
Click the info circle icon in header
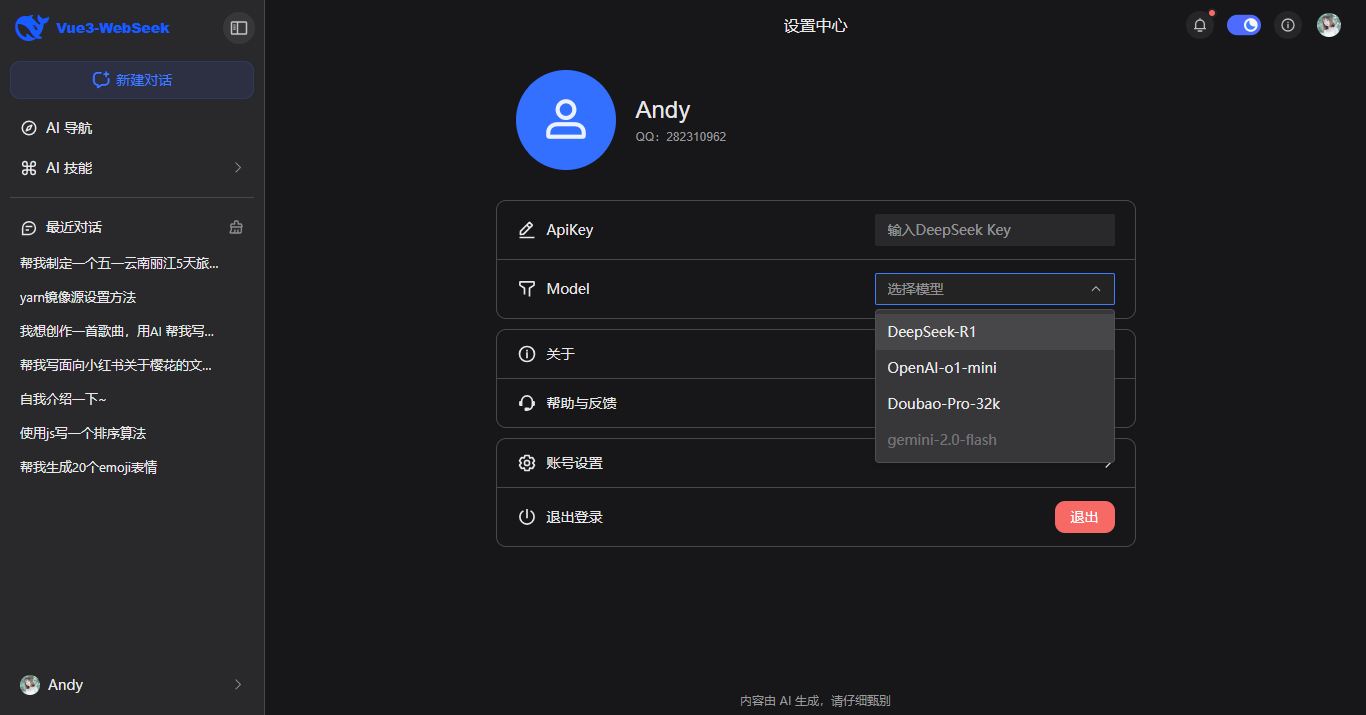(1288, 25)
